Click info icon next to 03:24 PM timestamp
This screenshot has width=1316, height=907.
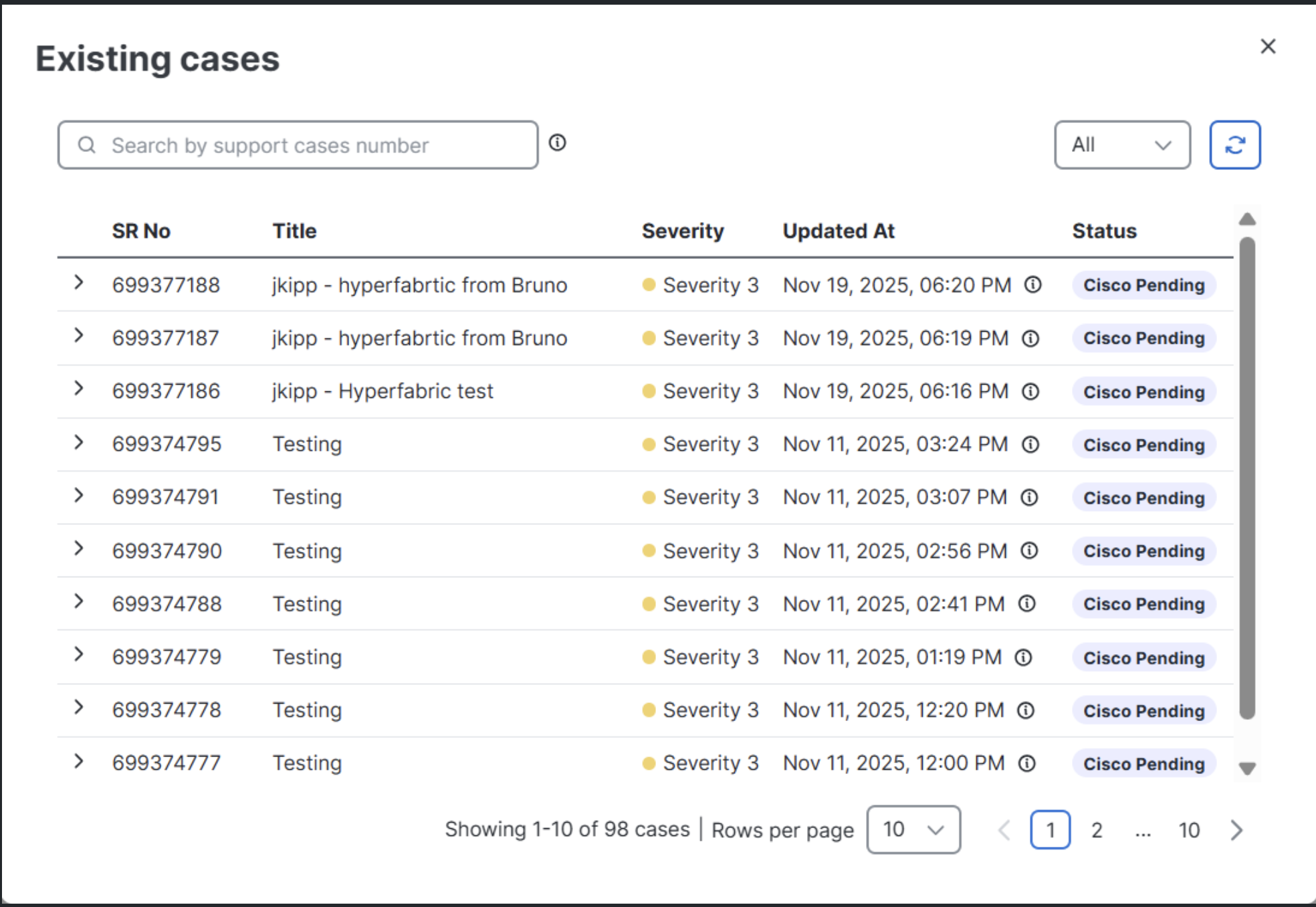[1030, 444]
